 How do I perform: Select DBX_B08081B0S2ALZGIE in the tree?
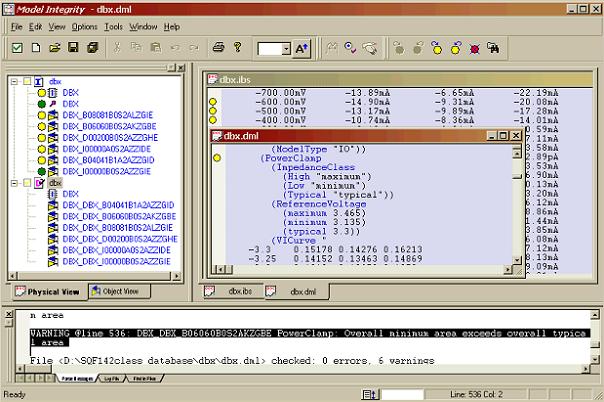[107, 115]
